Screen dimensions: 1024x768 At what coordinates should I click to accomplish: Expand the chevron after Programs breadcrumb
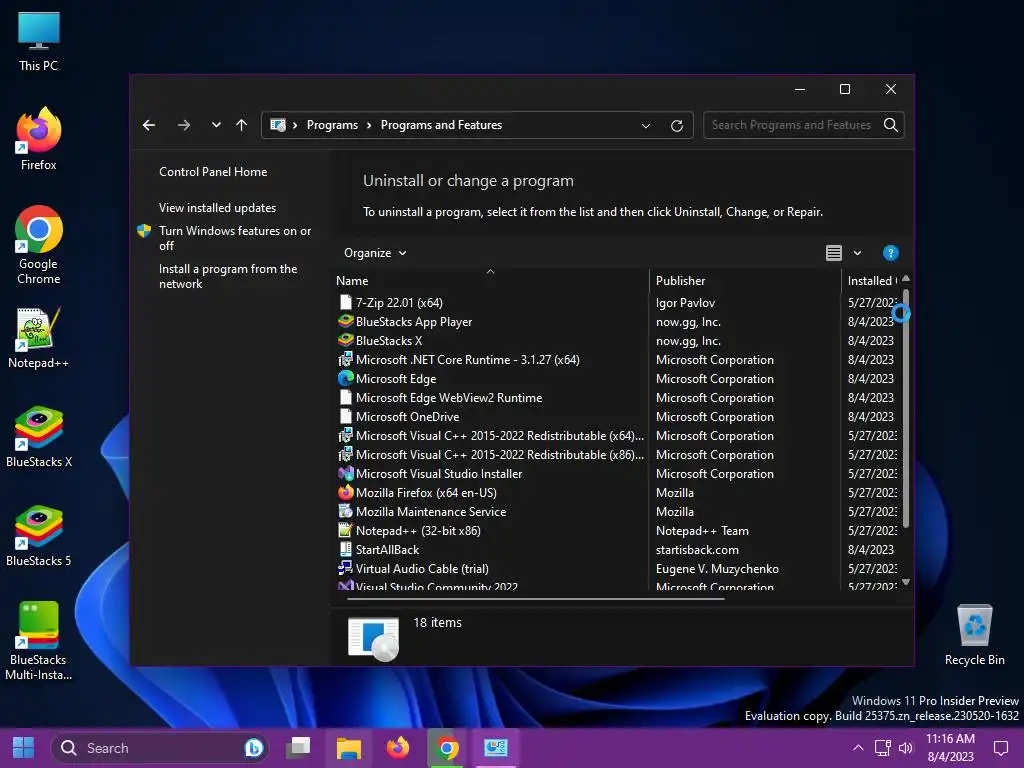(x=369, y=125)
